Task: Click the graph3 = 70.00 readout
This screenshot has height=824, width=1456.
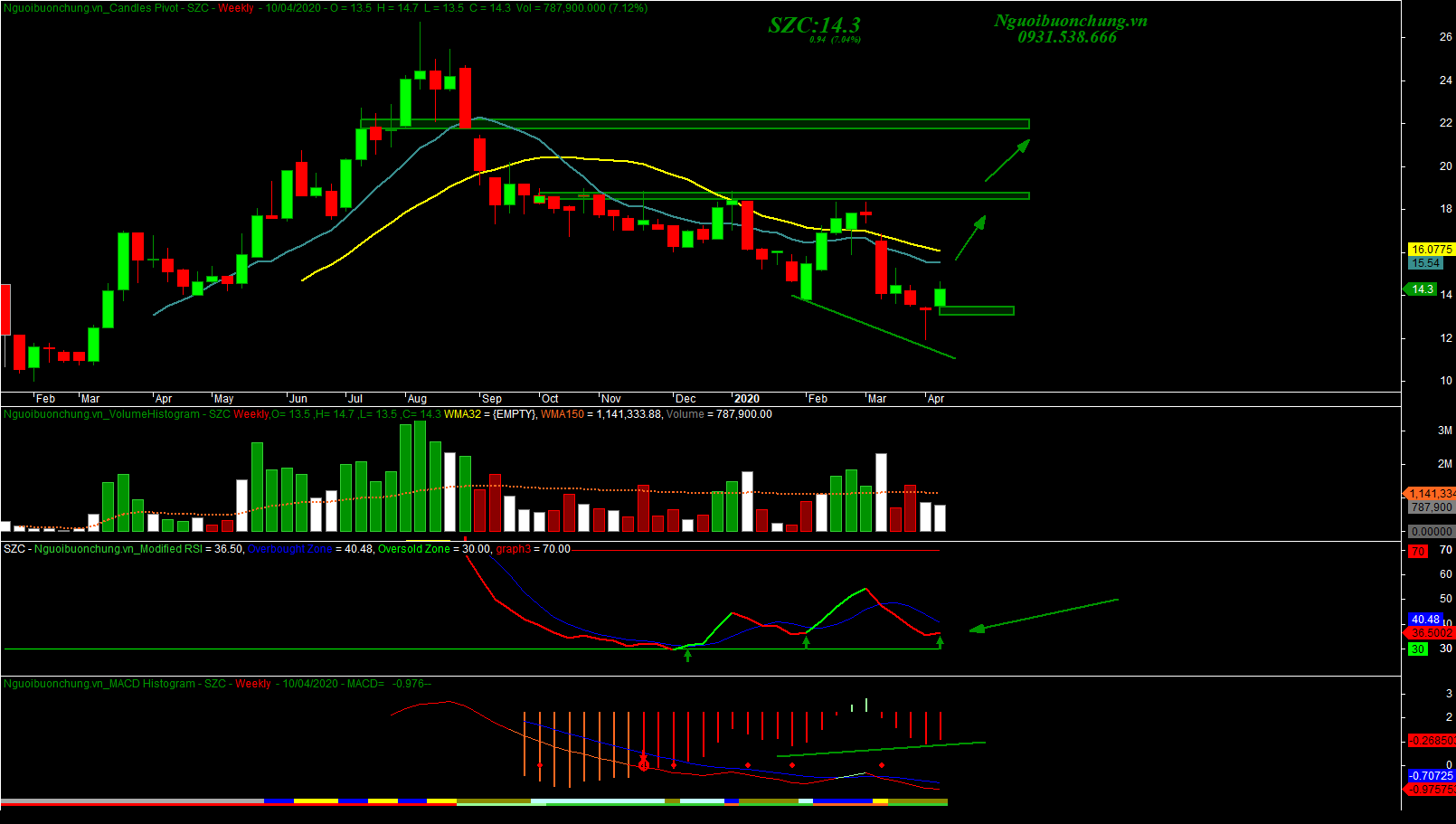Action: pyautogui.click(x=534, y=549)
